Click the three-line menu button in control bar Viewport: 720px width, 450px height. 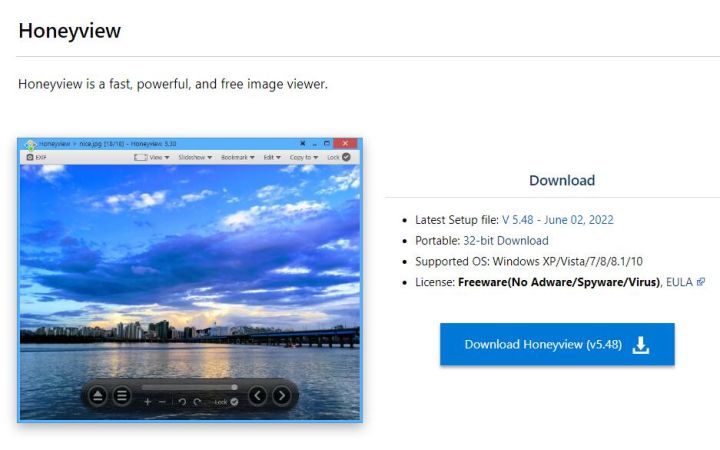(122, 395)
